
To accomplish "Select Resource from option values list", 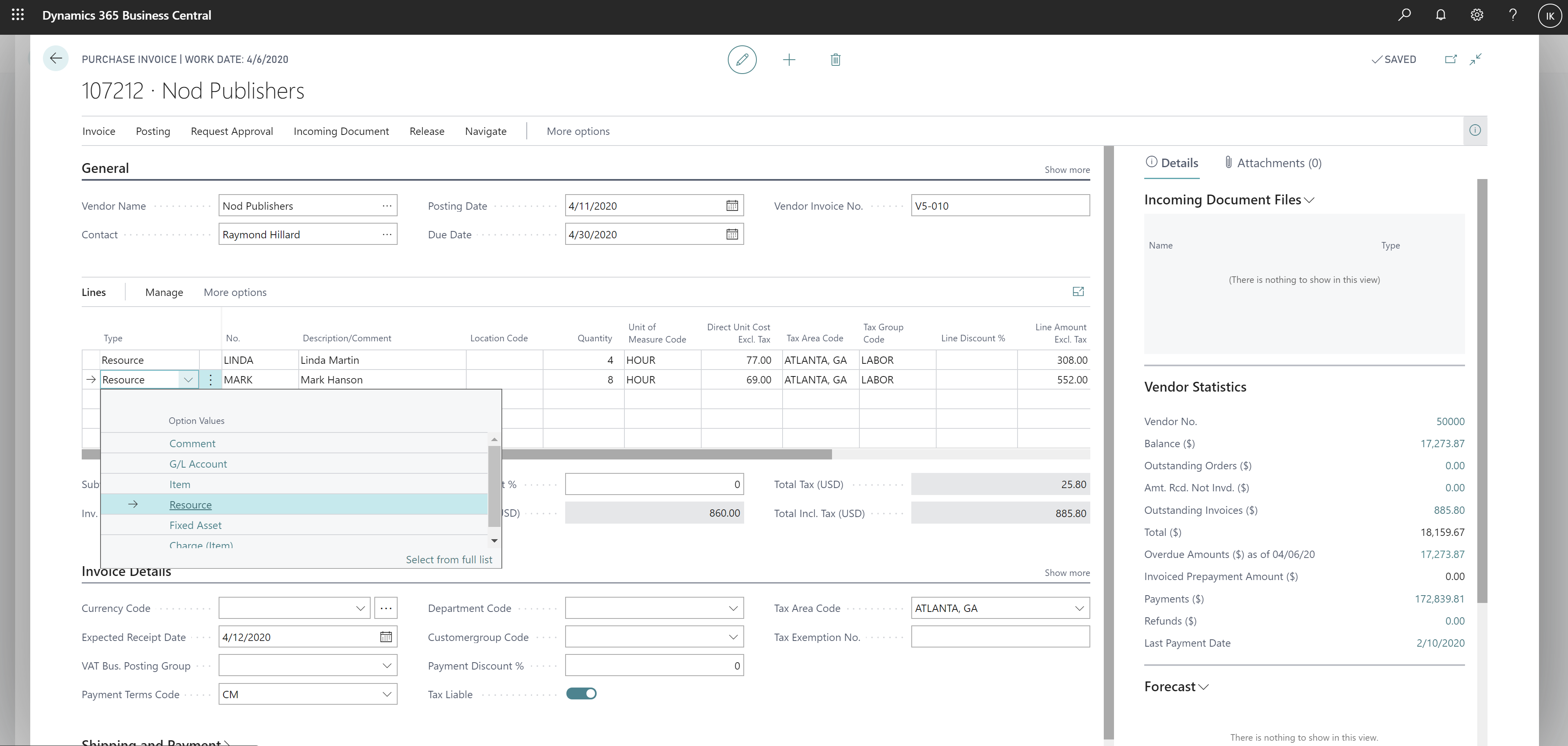I will point(190,504).
